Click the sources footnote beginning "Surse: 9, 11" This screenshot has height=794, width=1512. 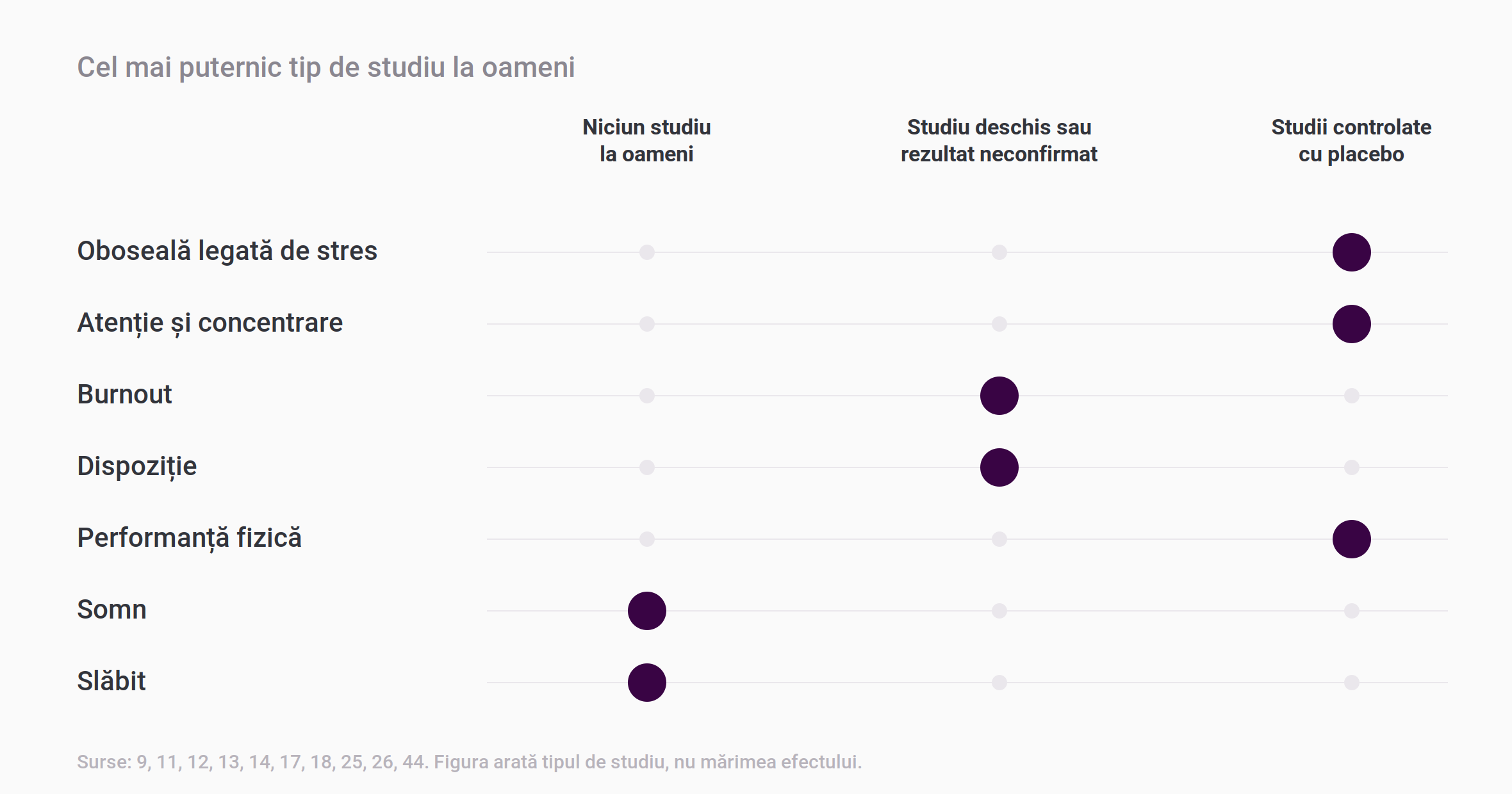coord(469,762)
